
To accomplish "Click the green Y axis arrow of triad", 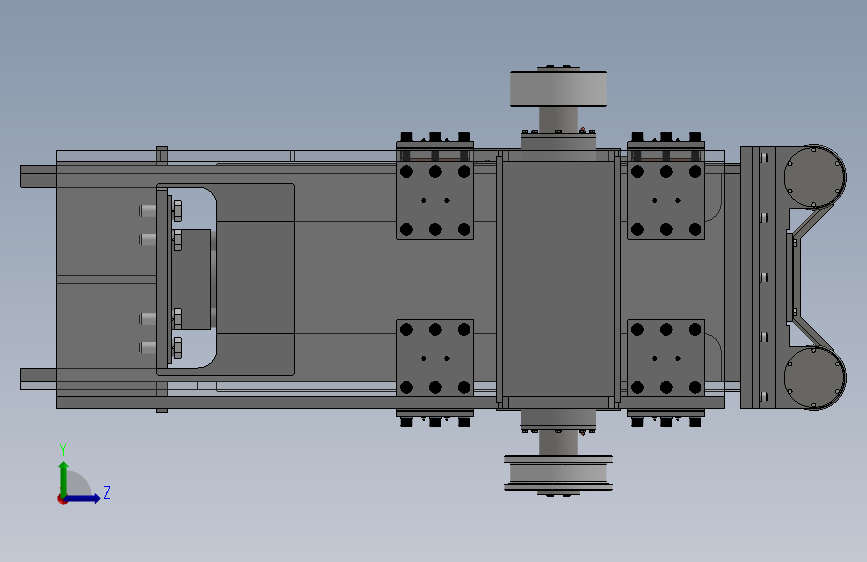I will click(64, 478).
